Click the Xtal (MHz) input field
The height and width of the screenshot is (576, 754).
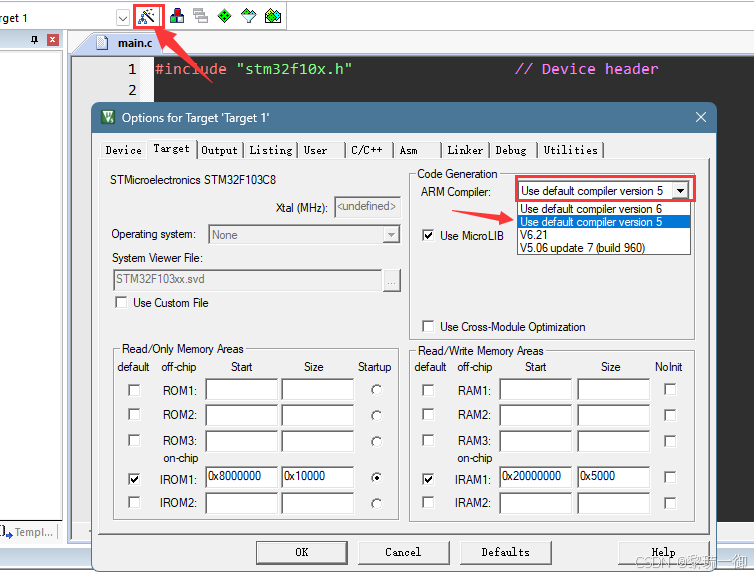point(367,207)
